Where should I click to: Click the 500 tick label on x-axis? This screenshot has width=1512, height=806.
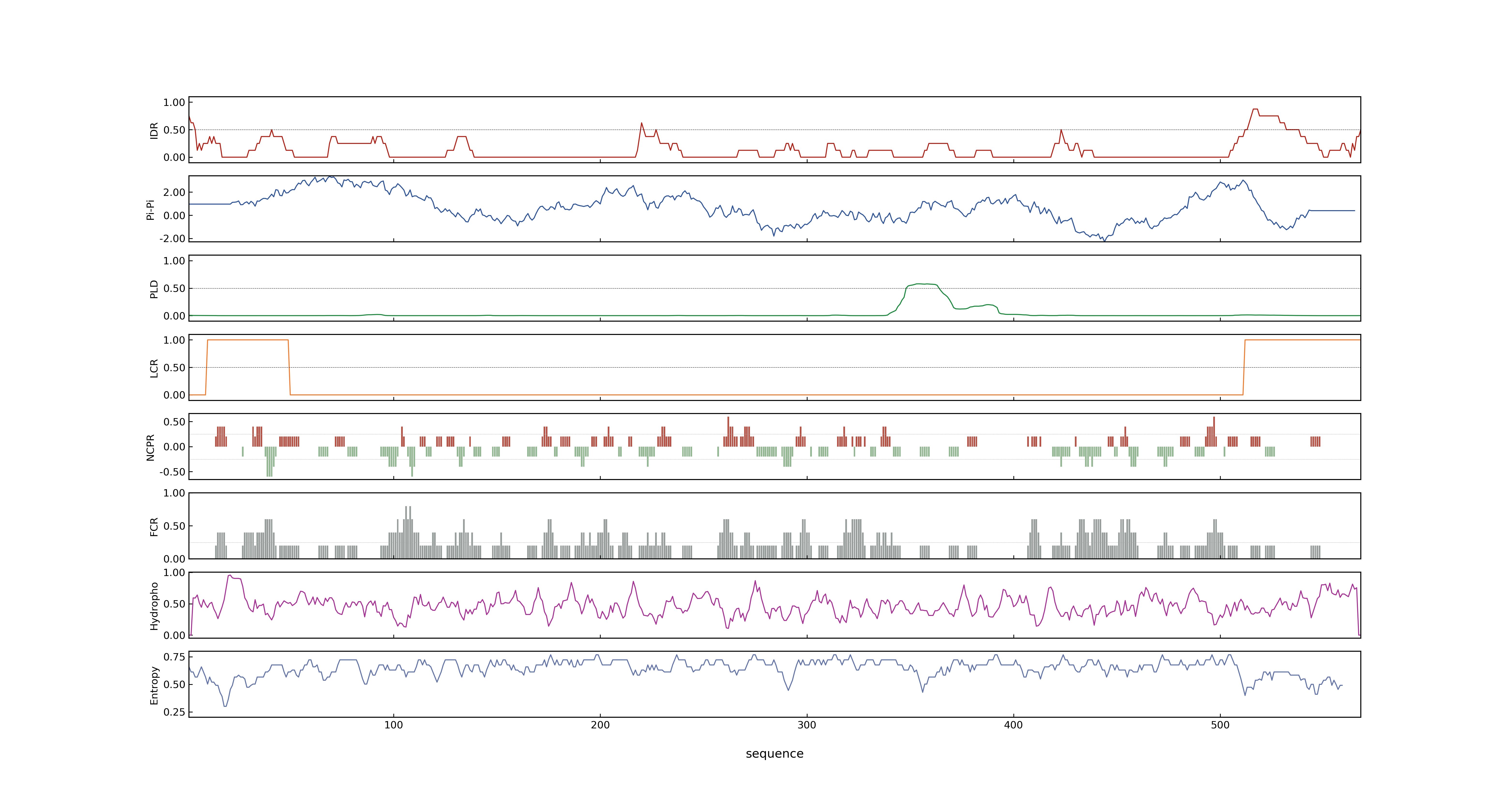tap(1220, 725)
